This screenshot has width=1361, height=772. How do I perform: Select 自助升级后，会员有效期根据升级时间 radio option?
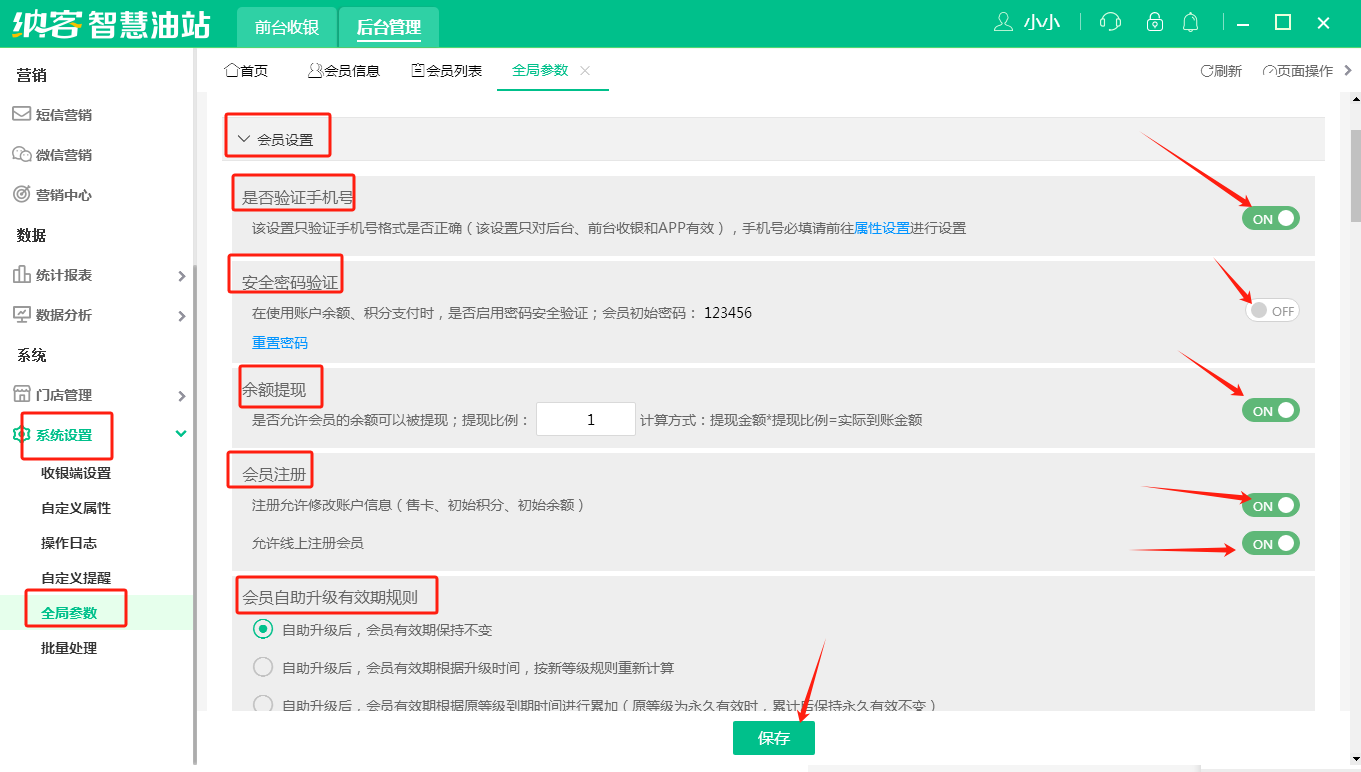tap(263, 667)
